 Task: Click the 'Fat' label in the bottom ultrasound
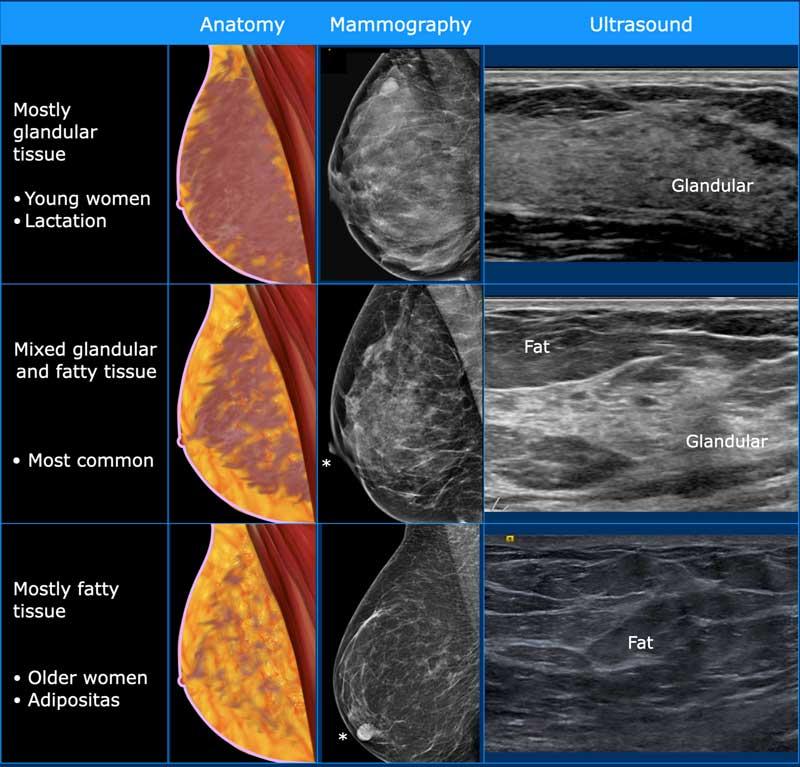(x=641, y=643)
